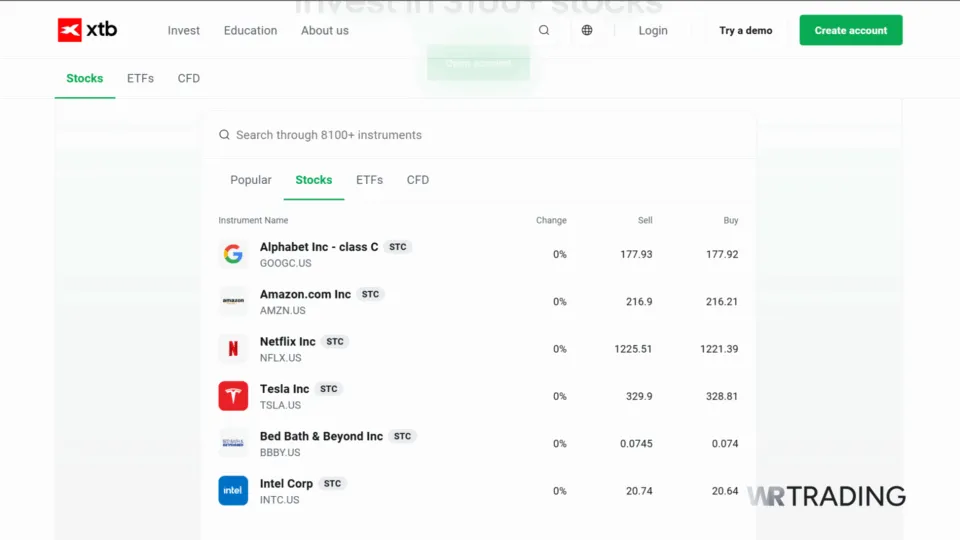Select CFD tab in top sub-navigation
This screenshot has height=540, width=960.
[188, 78]
